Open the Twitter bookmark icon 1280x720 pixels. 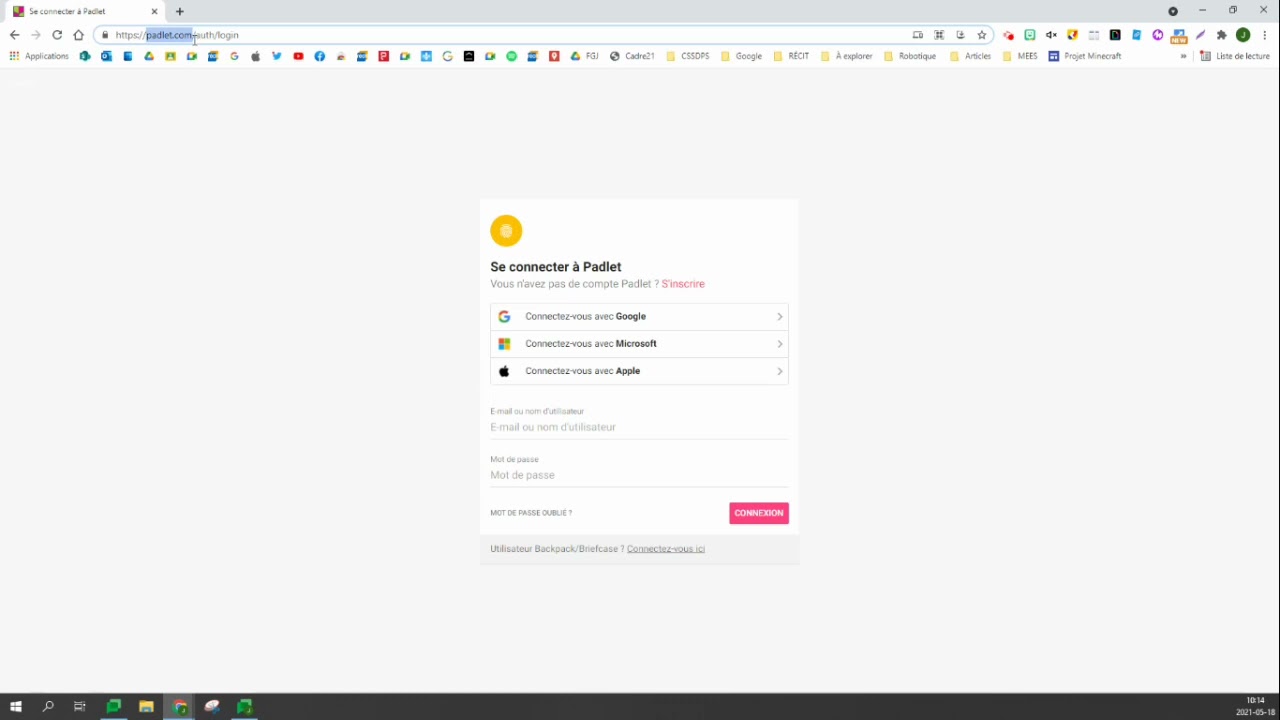[277, 56]
